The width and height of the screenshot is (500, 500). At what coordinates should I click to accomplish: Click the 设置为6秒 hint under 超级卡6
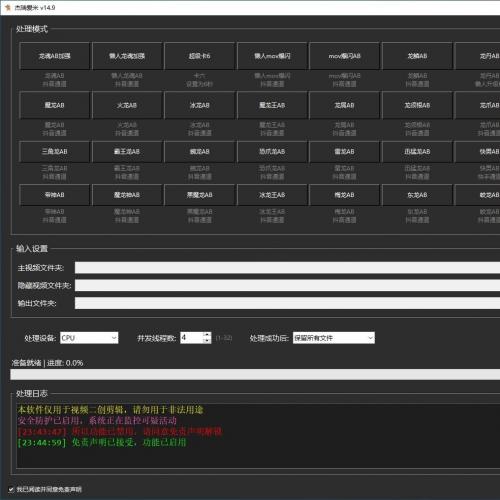pyautogui.click(x=199, y=84)
